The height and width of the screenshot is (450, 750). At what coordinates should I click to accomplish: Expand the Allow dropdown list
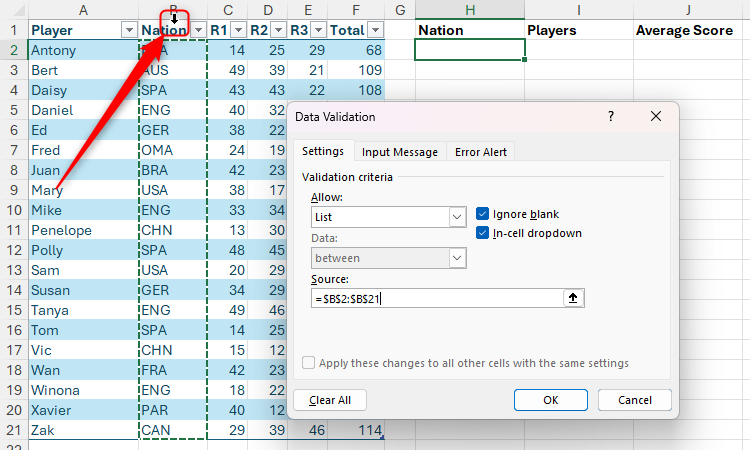[x=457, y=217]
